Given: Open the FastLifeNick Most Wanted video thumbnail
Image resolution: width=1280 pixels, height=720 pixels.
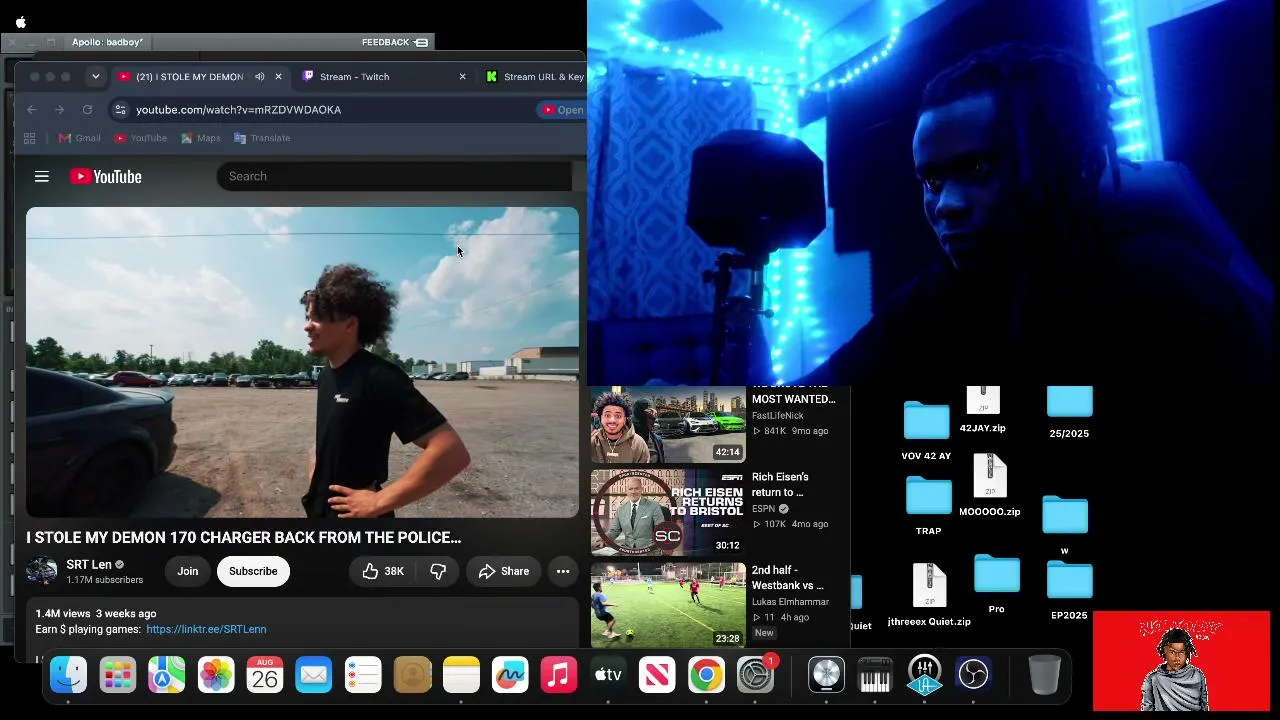Looking at the screenshot, I should (x=668, y=424).
